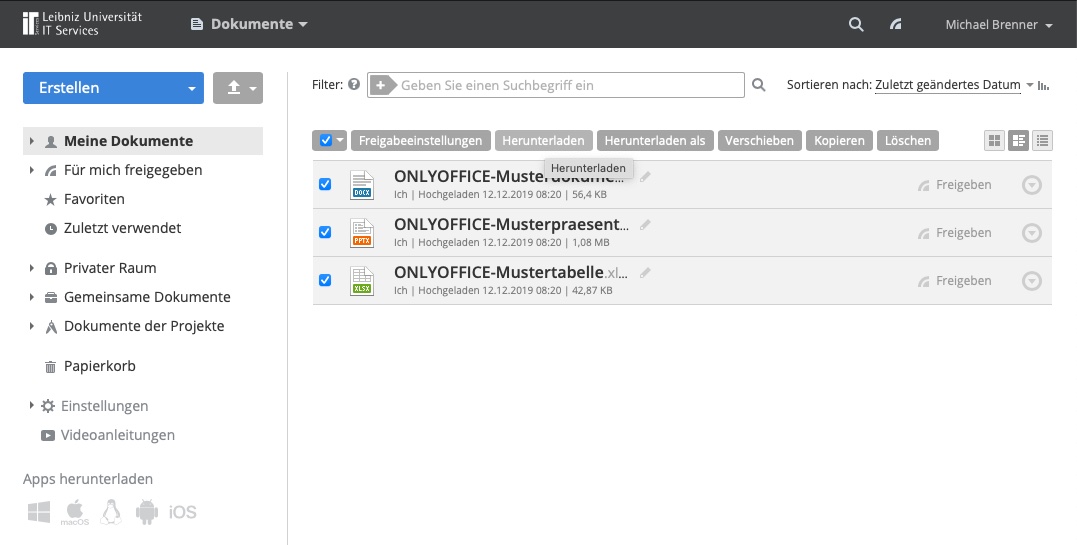
Task: Open the XLSX file icon of Mustertabelle
Action: [x=362, y=281]
